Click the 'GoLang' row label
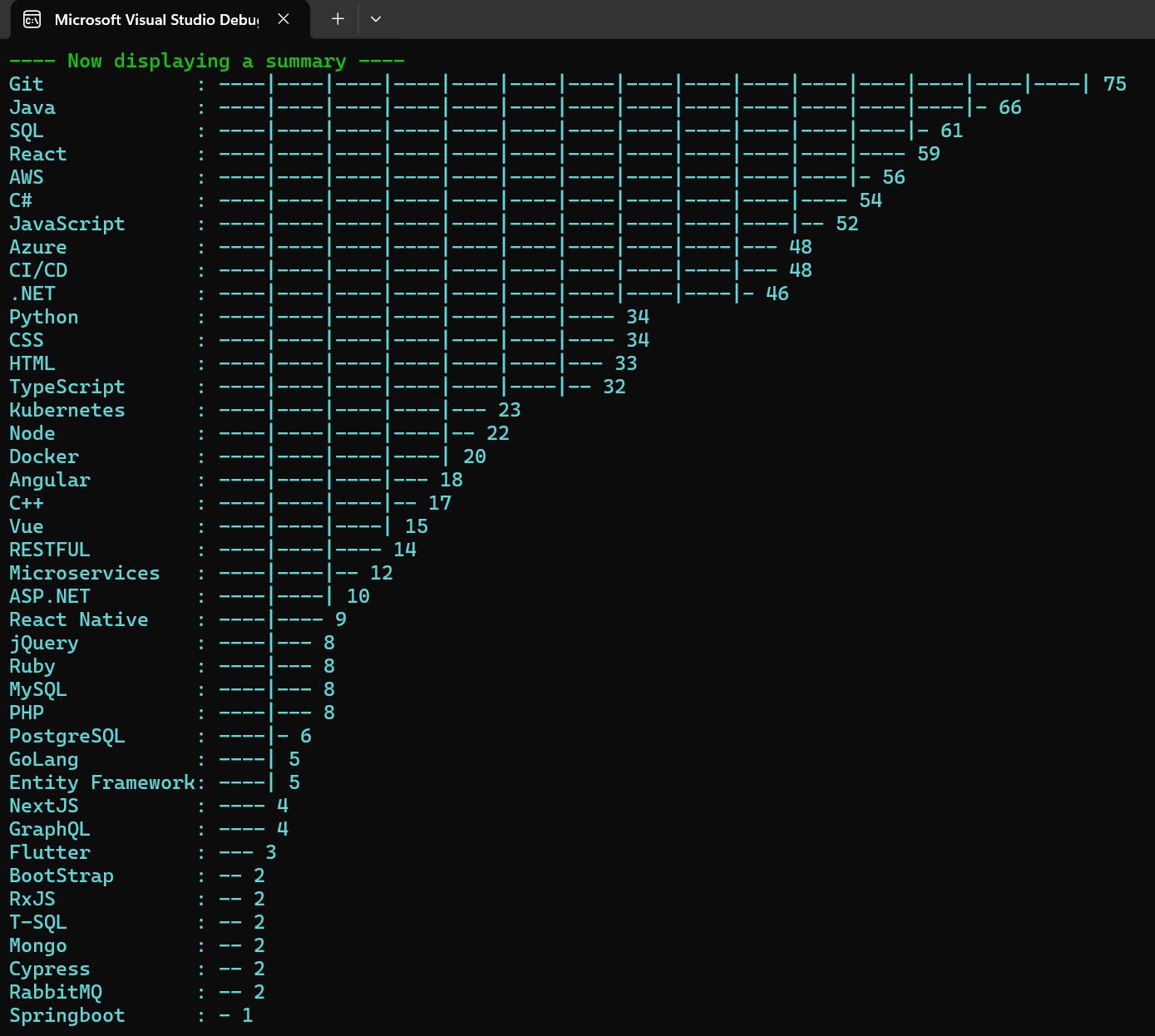 click(44, 759)
